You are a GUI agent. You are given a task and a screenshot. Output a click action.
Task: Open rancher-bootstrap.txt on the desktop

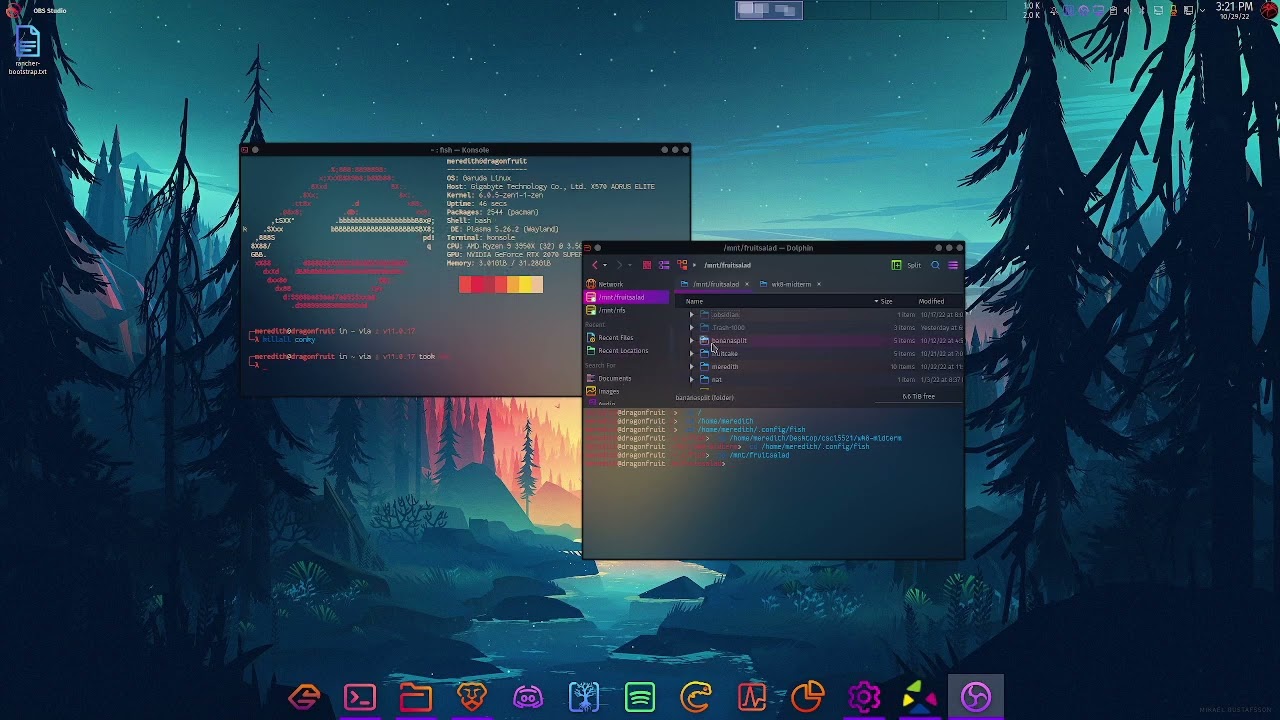[27, 50]
